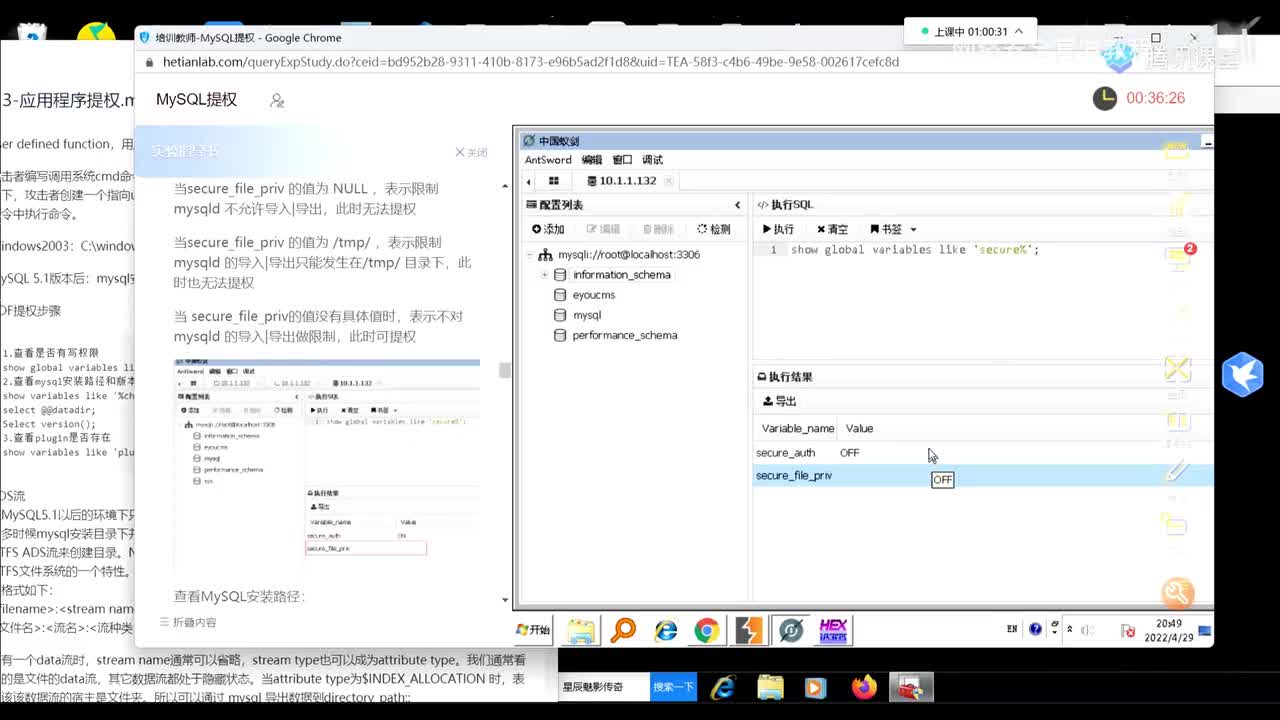Click into the SQL editor line
The height and width of the screenshot is (720, 1280).
[914, 250]
